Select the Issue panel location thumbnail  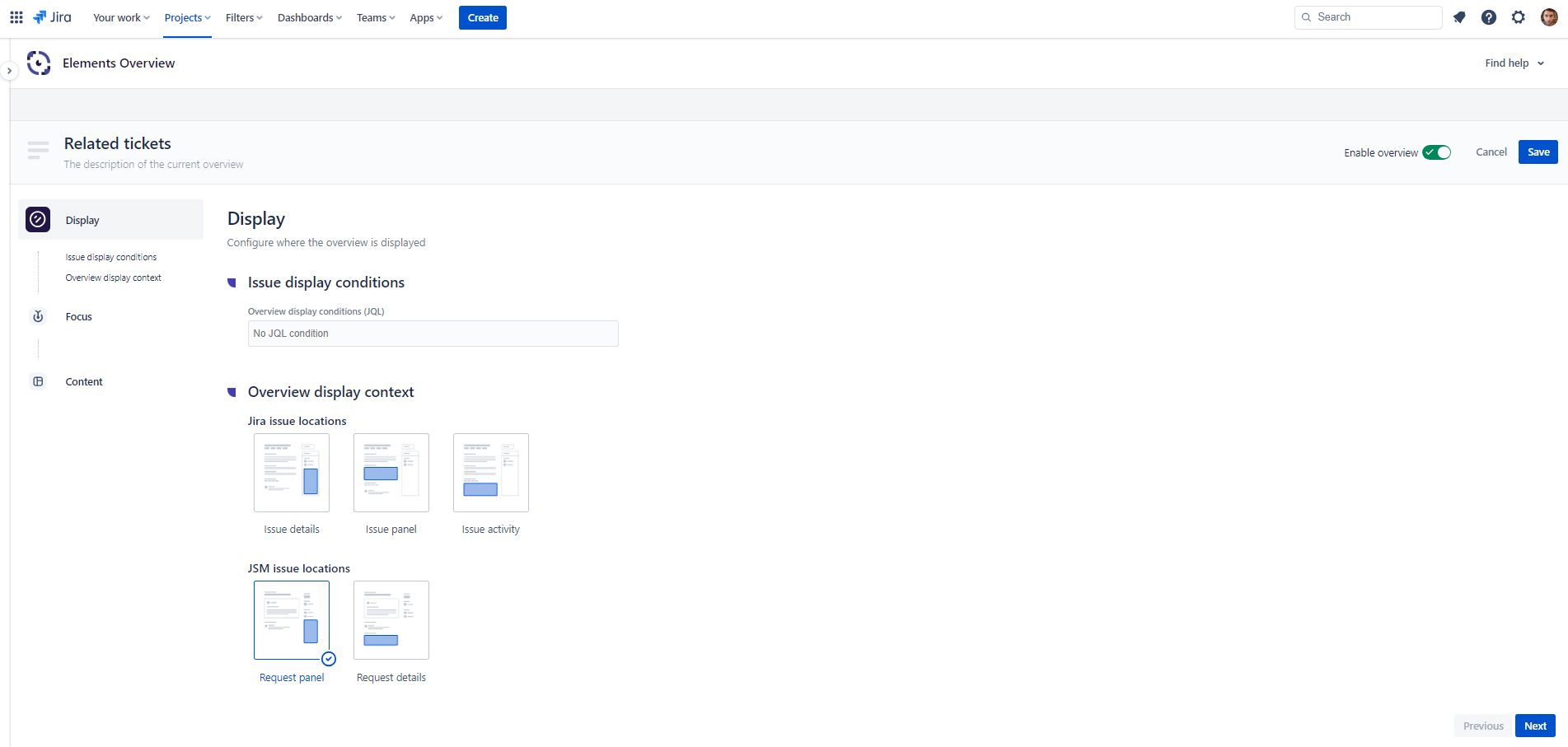click(x=391, y=473)
